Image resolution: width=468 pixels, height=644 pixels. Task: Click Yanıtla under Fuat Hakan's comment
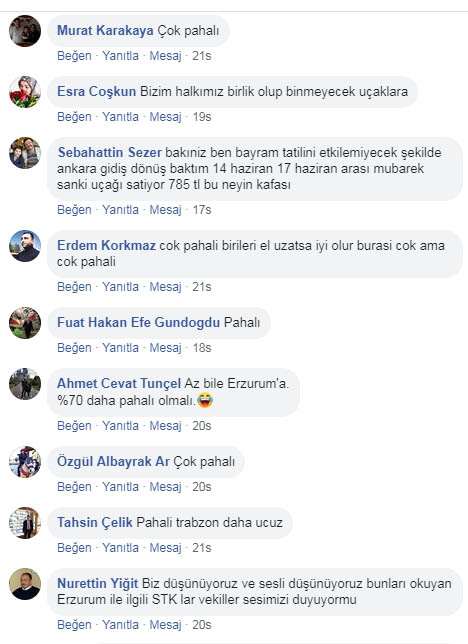[x=120, y=348]
